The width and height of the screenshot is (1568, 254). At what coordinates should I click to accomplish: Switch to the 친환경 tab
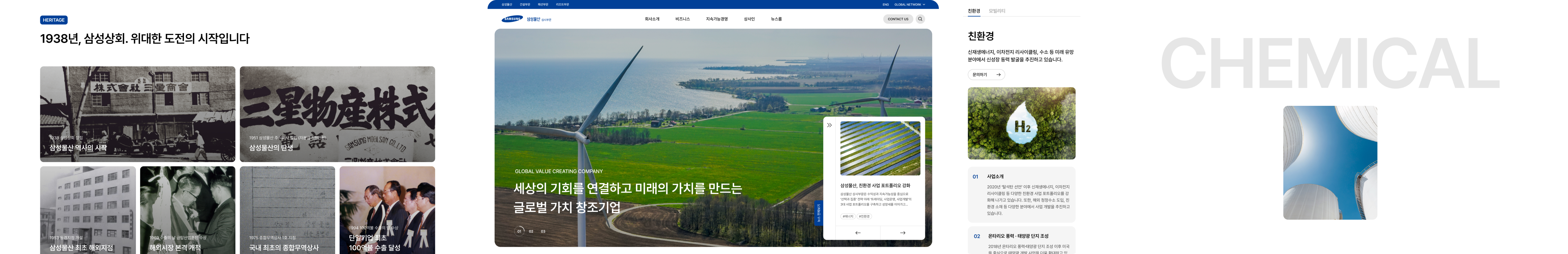(974, 11)
